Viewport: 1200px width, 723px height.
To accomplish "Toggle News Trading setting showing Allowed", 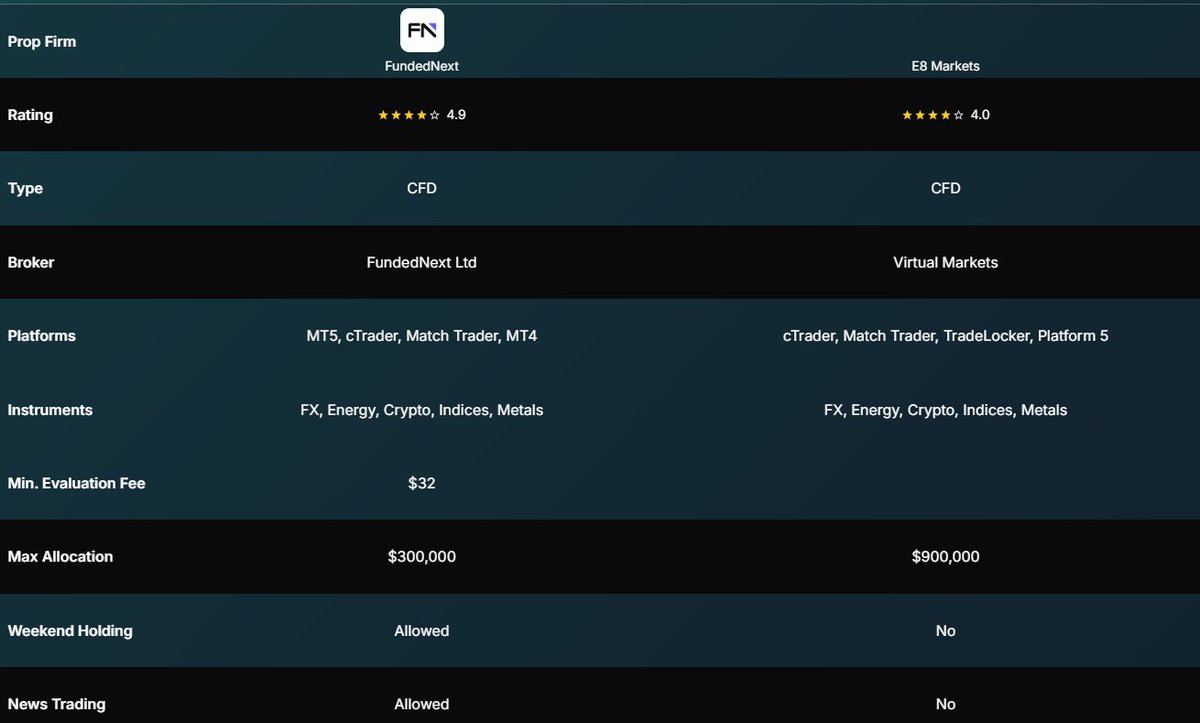I will tap(422, 704).
